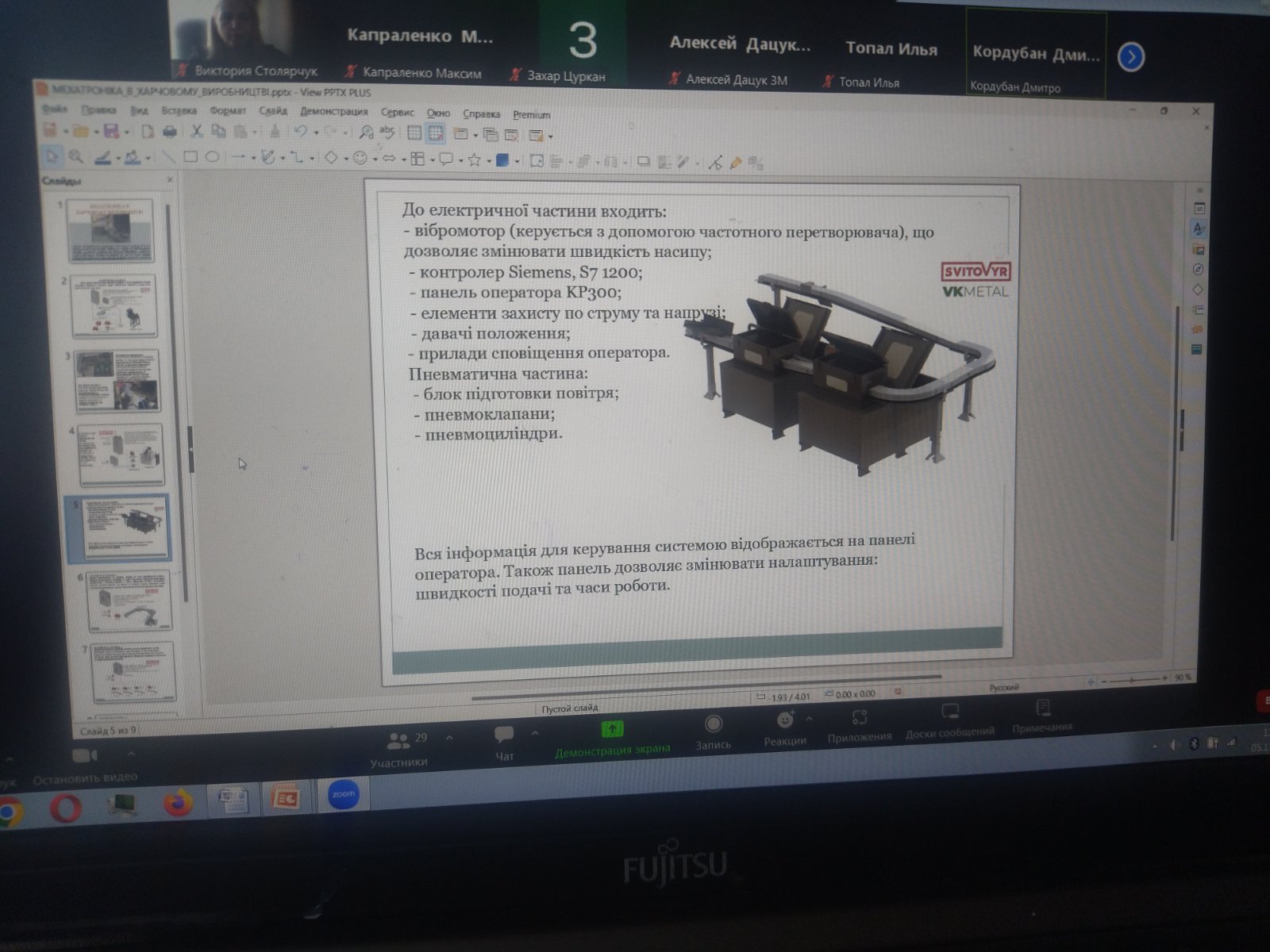Select the line drawing tool
This screenshot has width=1270, height=952.
pos(168,157)
